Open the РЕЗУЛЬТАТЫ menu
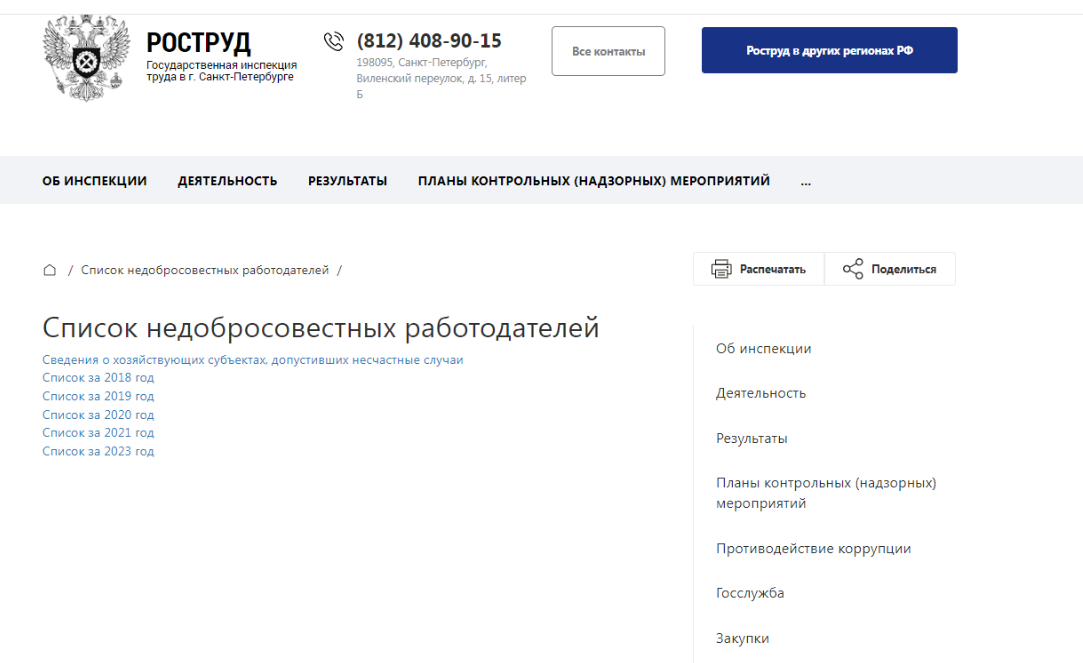The width and height of the screenshot is (1083, 663). click(347, 181)
